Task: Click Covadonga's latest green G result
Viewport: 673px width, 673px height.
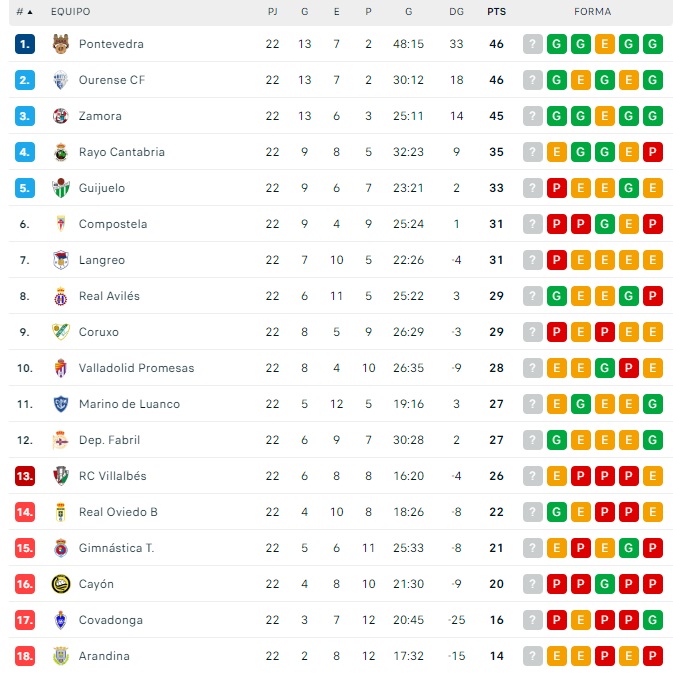Action: [653, 620]
